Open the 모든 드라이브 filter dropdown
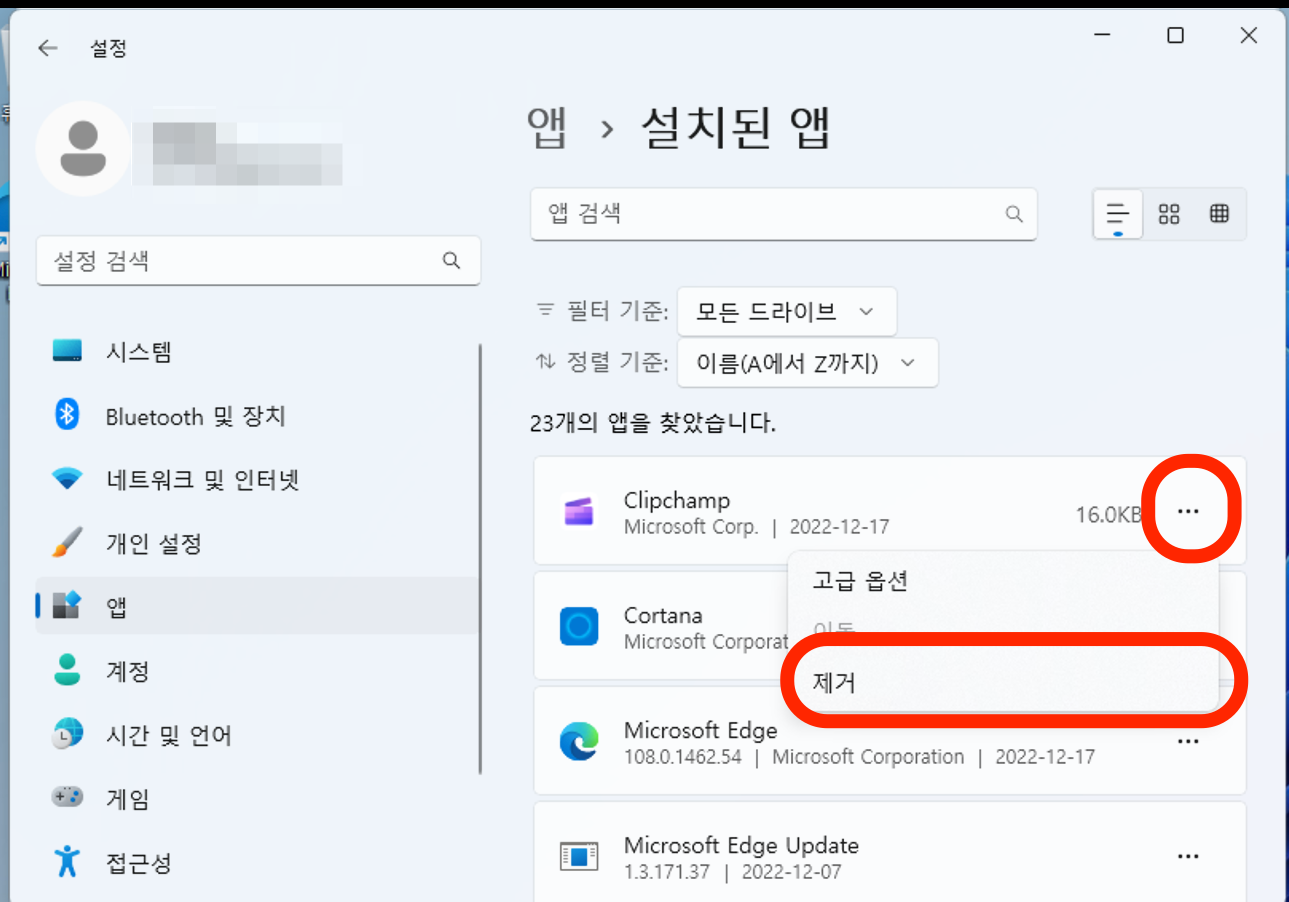The width and height of the screenshot is (1289, 902). [787, 312]
